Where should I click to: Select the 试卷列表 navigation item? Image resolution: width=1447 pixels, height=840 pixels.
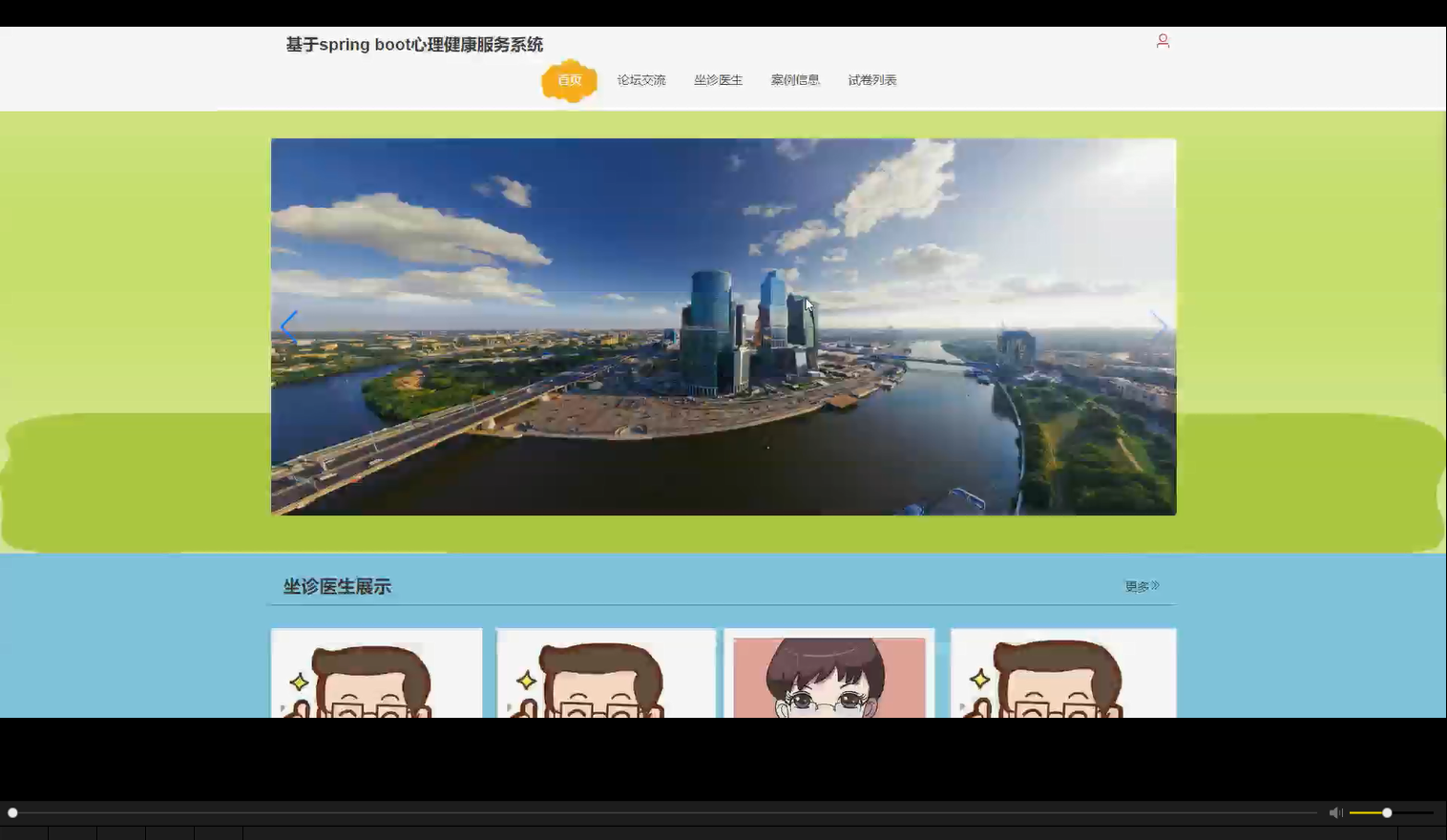tap(871, 80)
